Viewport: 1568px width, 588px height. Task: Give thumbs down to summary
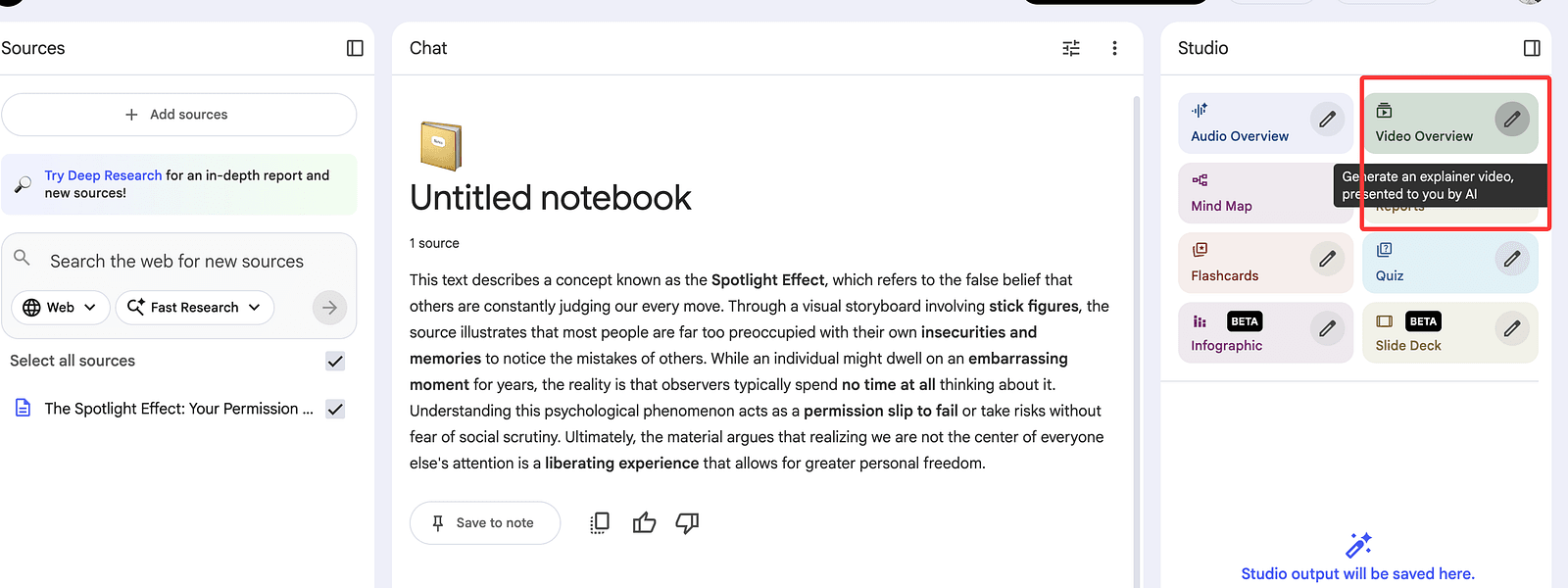[687, 523]
